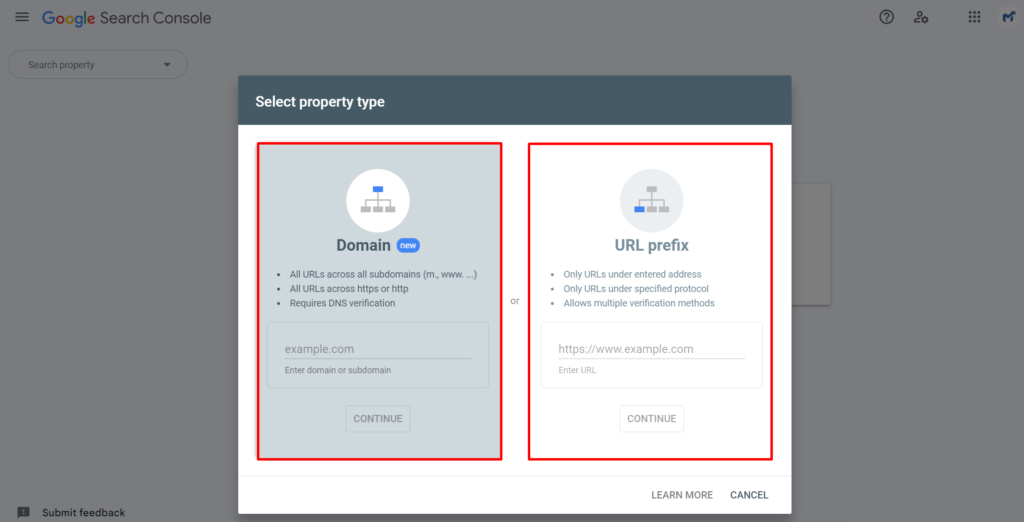The image size is (1024, 522).
Task: Click the 'Select property type' dialog title
Action: point(320,102)
